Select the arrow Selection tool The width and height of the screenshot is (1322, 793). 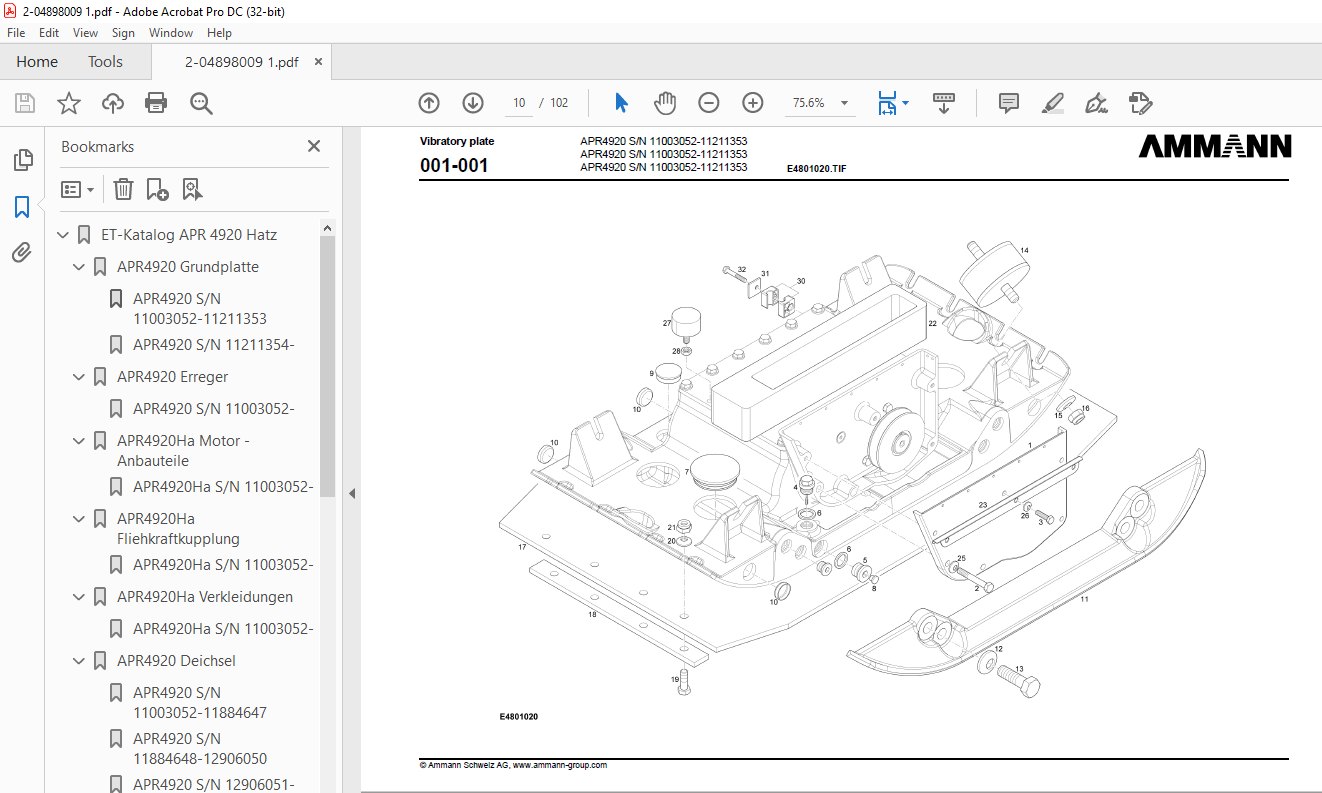coord(621,103)
